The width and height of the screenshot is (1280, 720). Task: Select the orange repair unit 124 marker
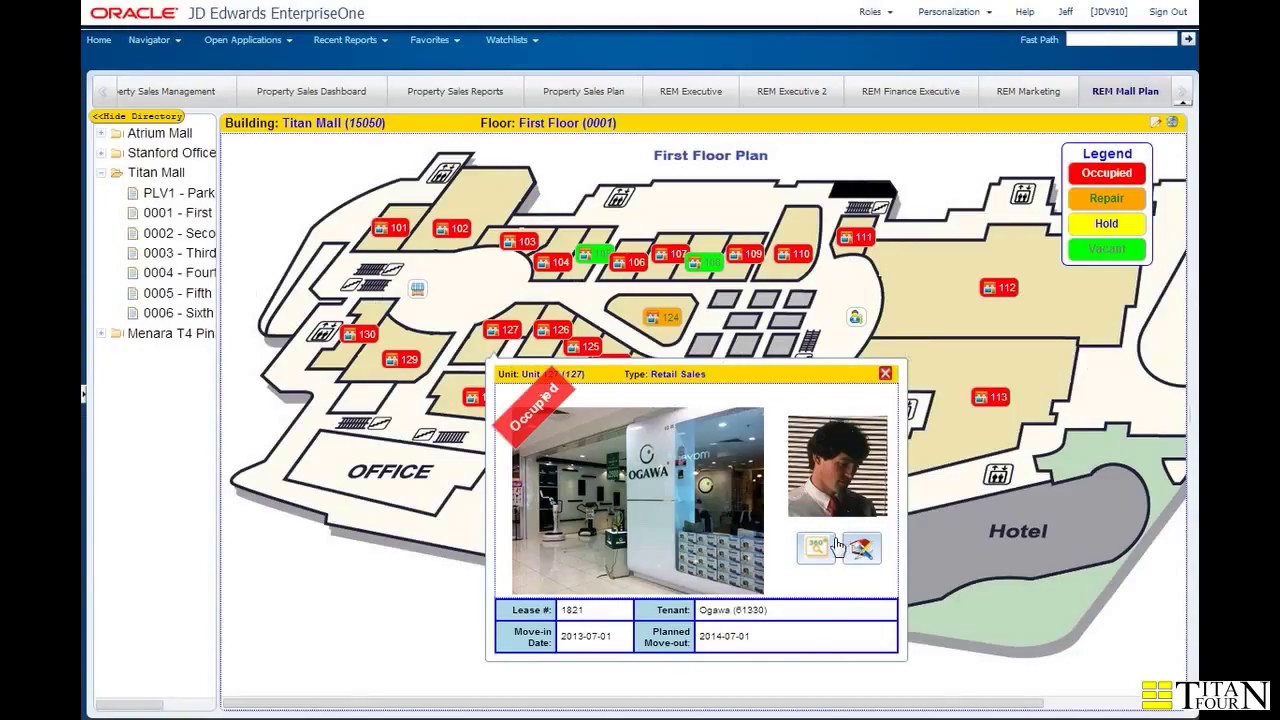point(663,318)
